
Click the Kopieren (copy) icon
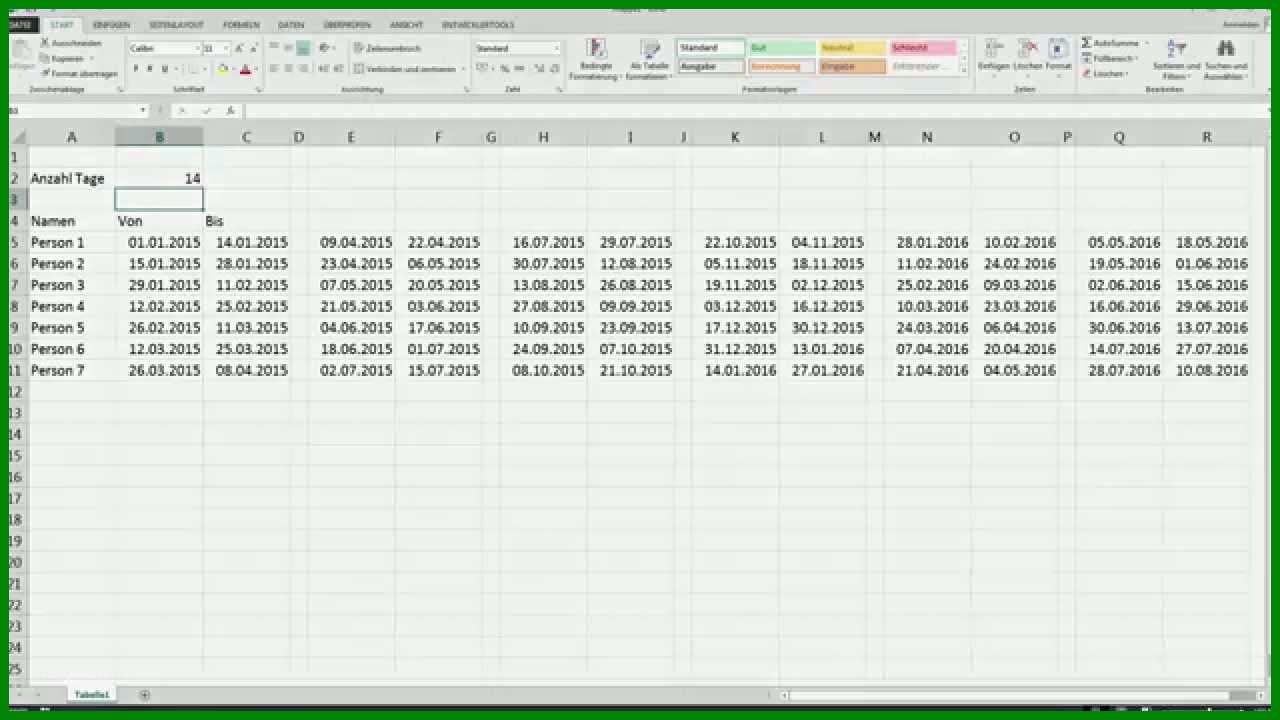(45, 58)
